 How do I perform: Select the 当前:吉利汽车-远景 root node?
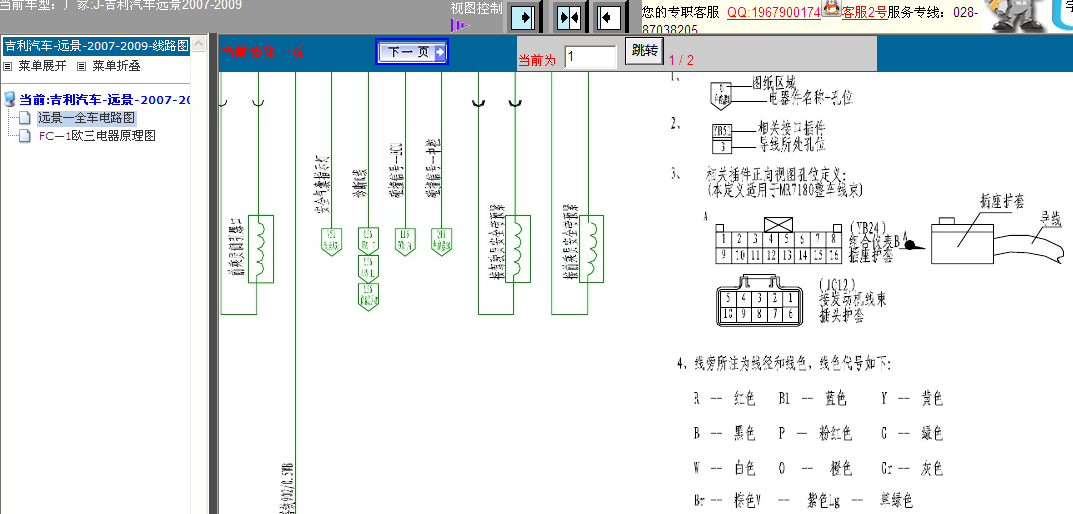[104, 100]
